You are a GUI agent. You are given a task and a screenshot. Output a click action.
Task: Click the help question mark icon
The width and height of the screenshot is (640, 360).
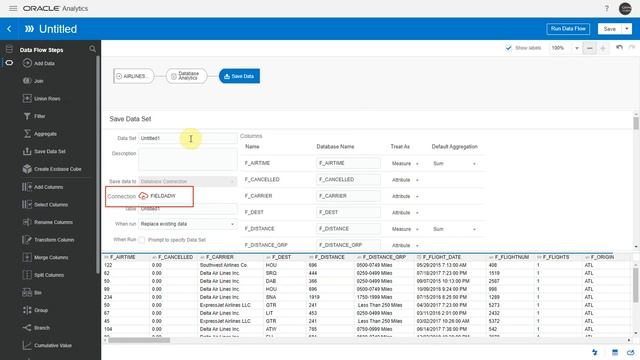tap(607, 8)
